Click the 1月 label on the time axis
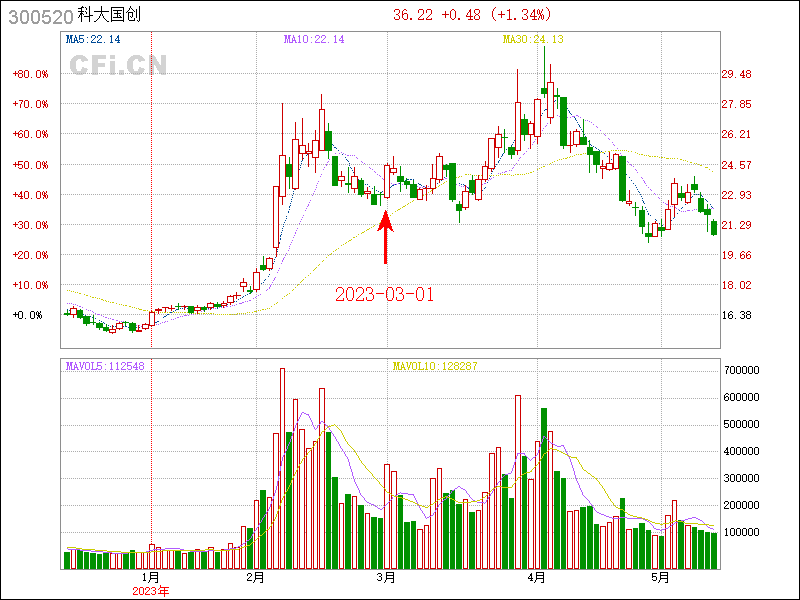 [x=150, y=577]
